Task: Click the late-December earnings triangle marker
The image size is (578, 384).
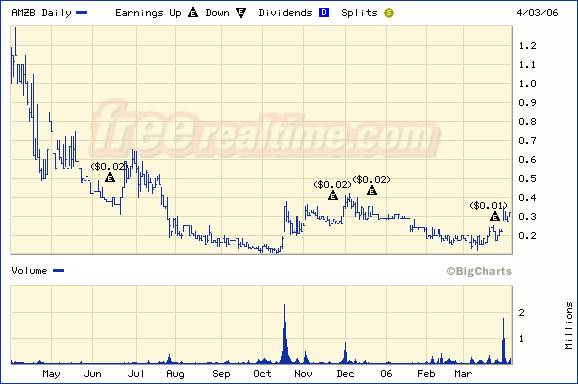Action: coord(372,190)
